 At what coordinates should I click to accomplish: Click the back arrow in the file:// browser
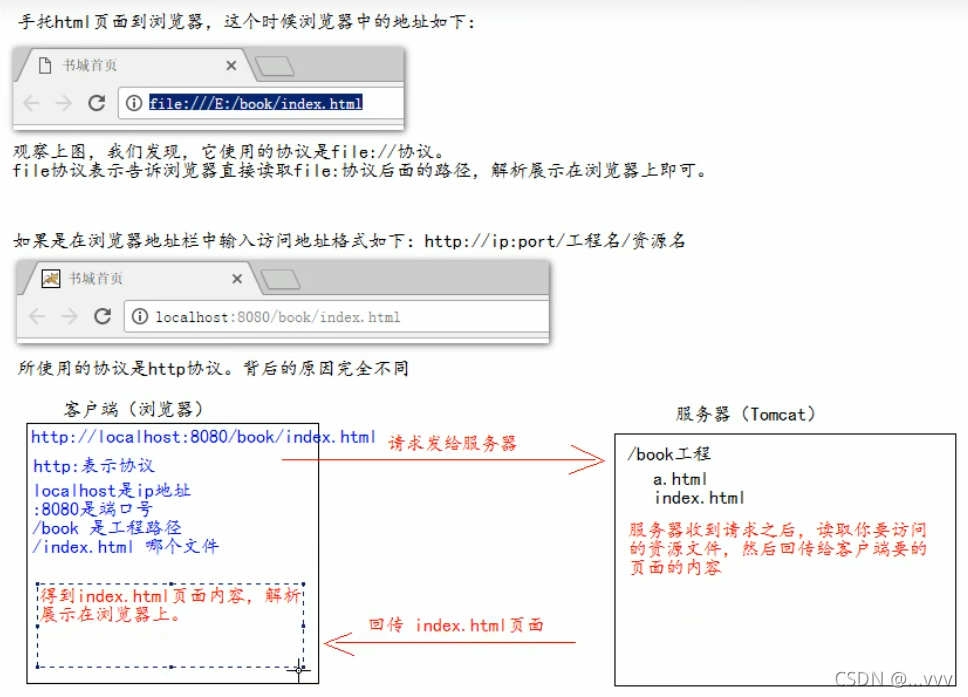31,102
